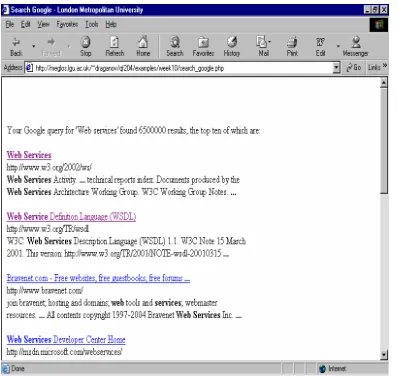The width and height of the screenshot is (398, 376).
Task: Click the http://msdn.microsoft.com/webservices/ URL text
Action: pyautogui.click(x=65, y=352)
